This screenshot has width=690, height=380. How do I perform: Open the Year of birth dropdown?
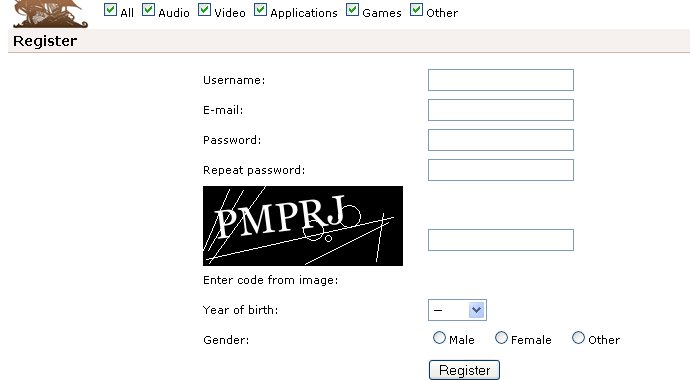click(457, 310)
